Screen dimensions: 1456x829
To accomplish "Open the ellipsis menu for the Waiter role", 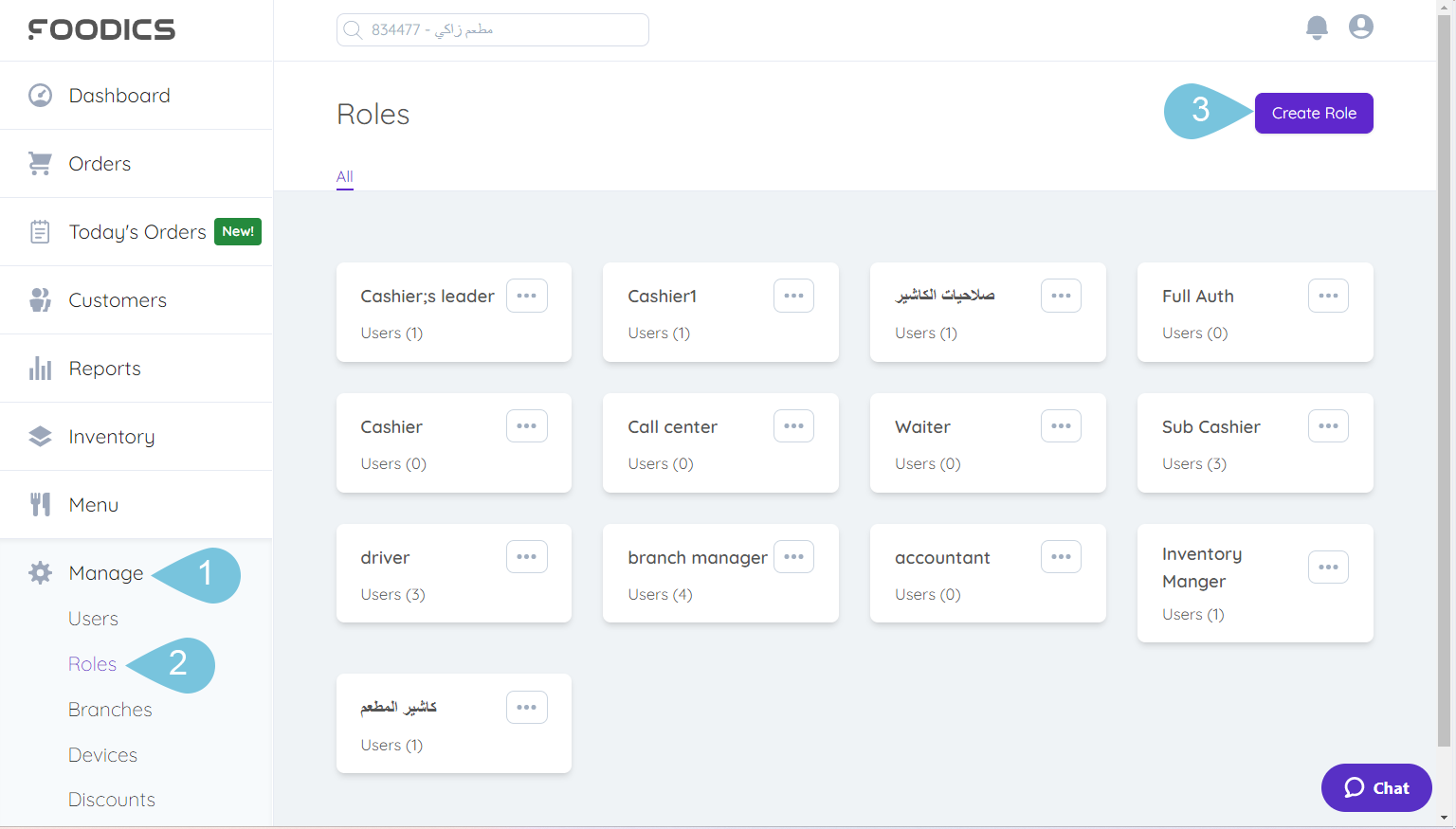I will pos(1061,425).
